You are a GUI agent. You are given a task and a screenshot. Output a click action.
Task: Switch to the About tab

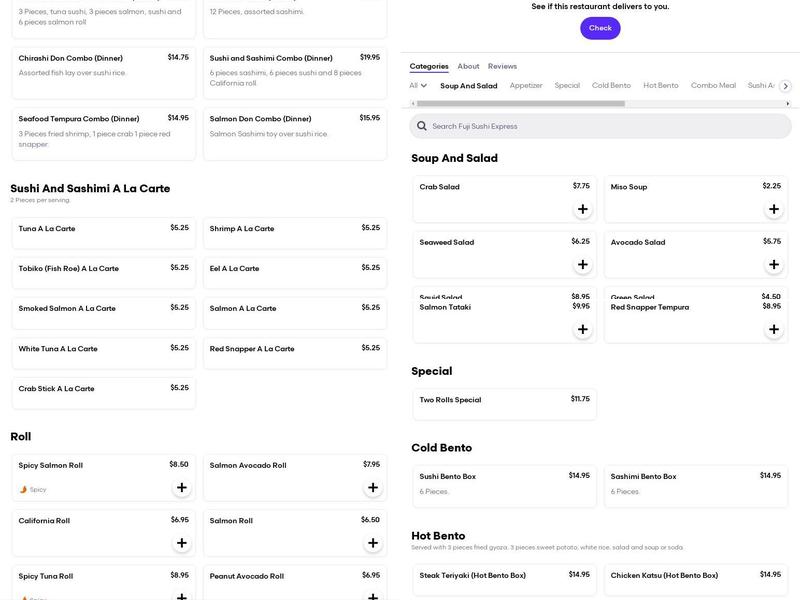click(468, 66)
